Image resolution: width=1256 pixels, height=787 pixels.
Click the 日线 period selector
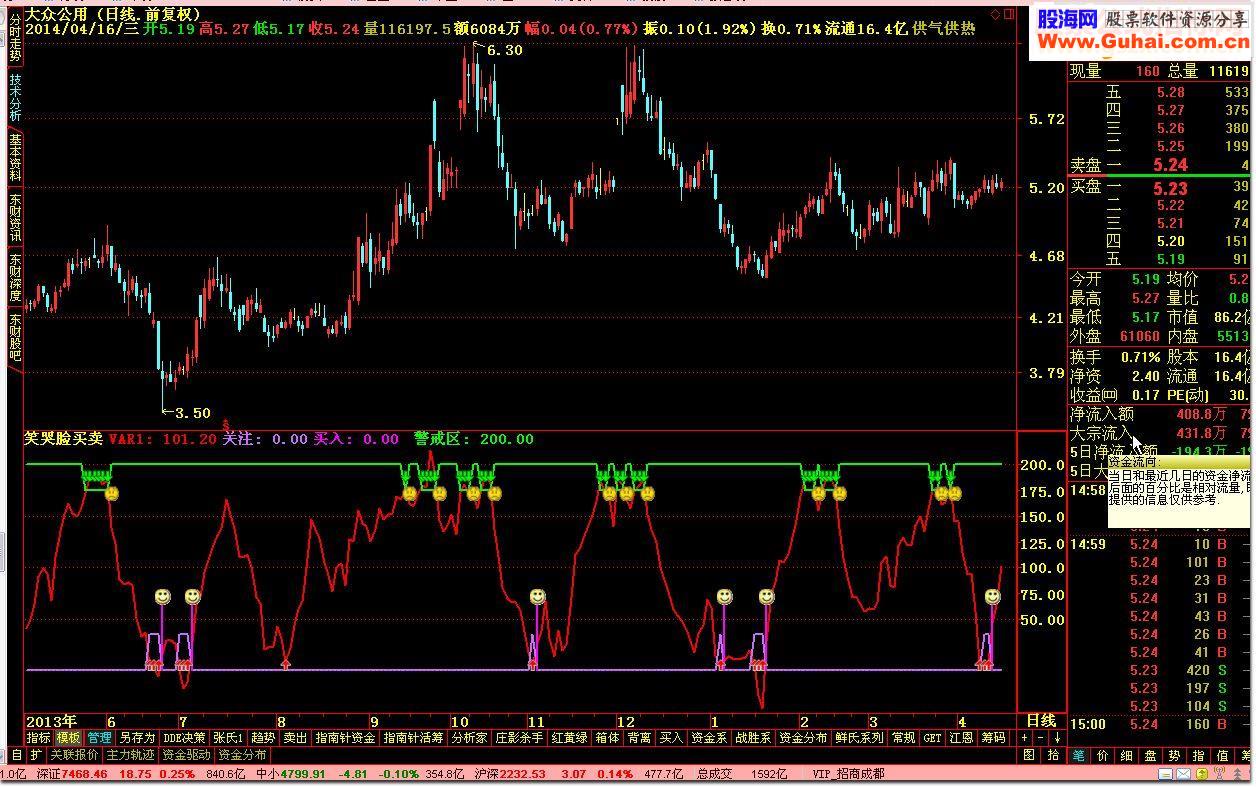coord(1041,721)
